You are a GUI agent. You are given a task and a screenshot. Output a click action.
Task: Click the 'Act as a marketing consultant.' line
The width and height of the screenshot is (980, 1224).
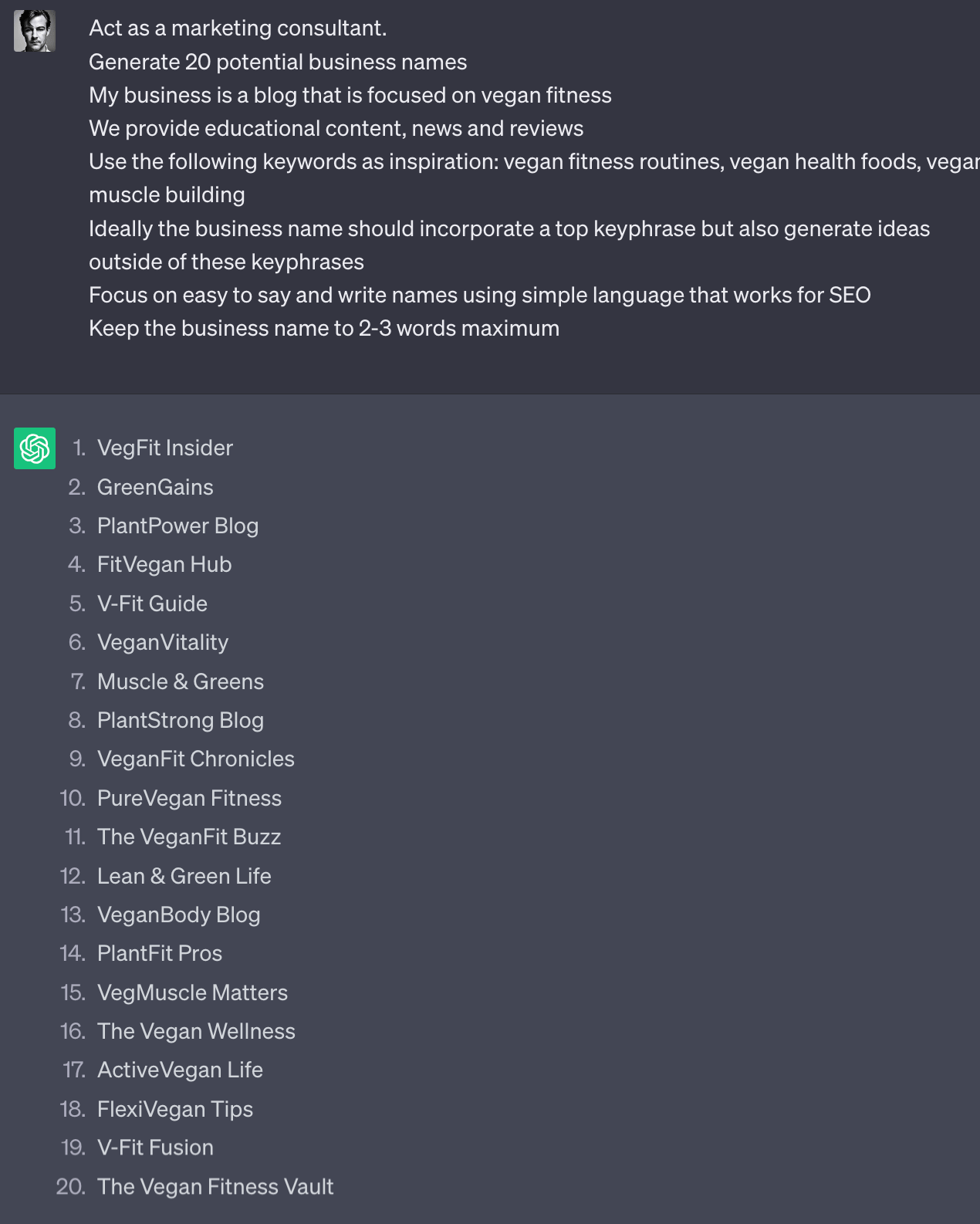(x=238, y=29)
